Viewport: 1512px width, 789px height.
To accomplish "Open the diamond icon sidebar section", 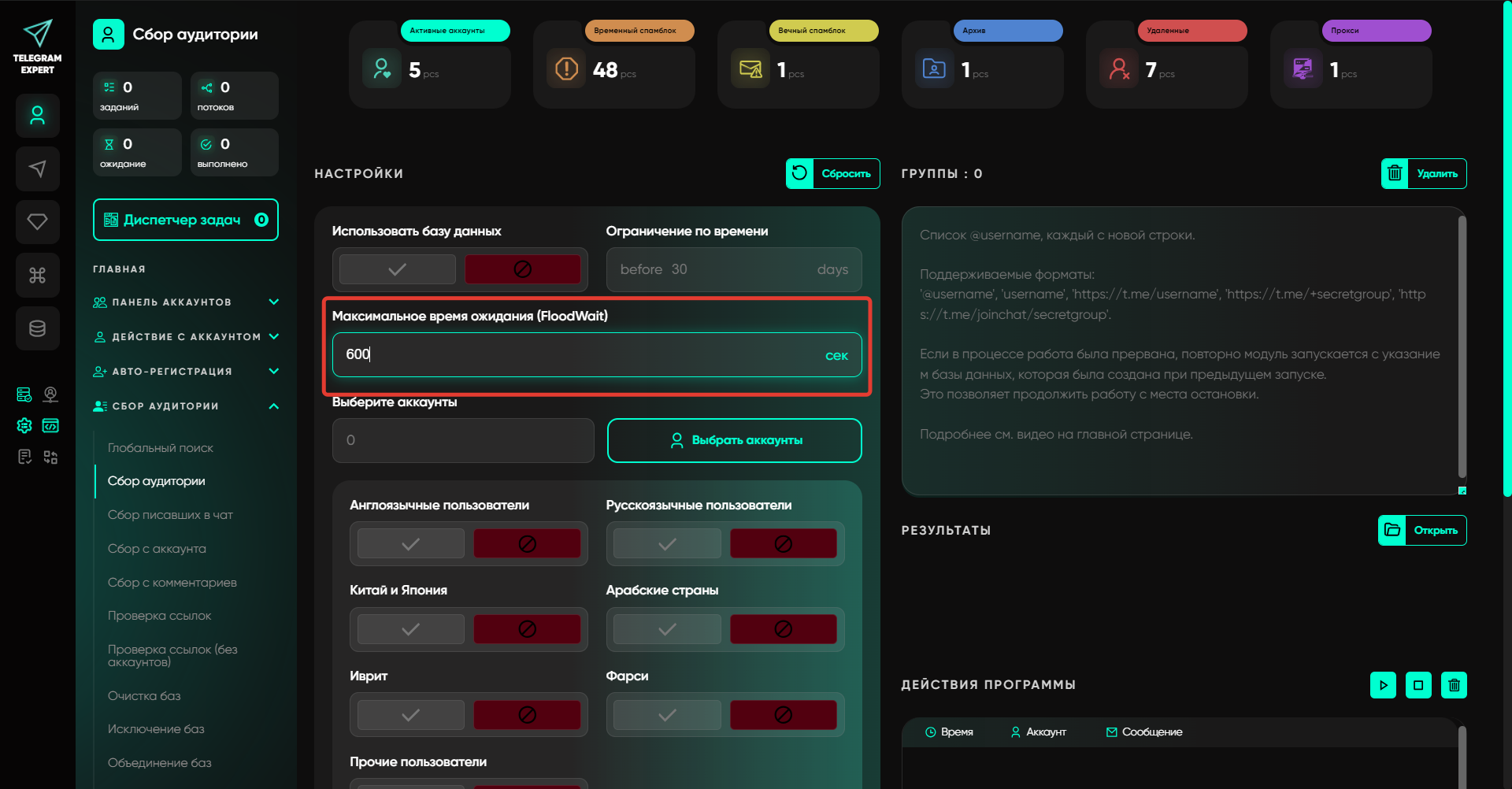I will [x=37, y=222].
